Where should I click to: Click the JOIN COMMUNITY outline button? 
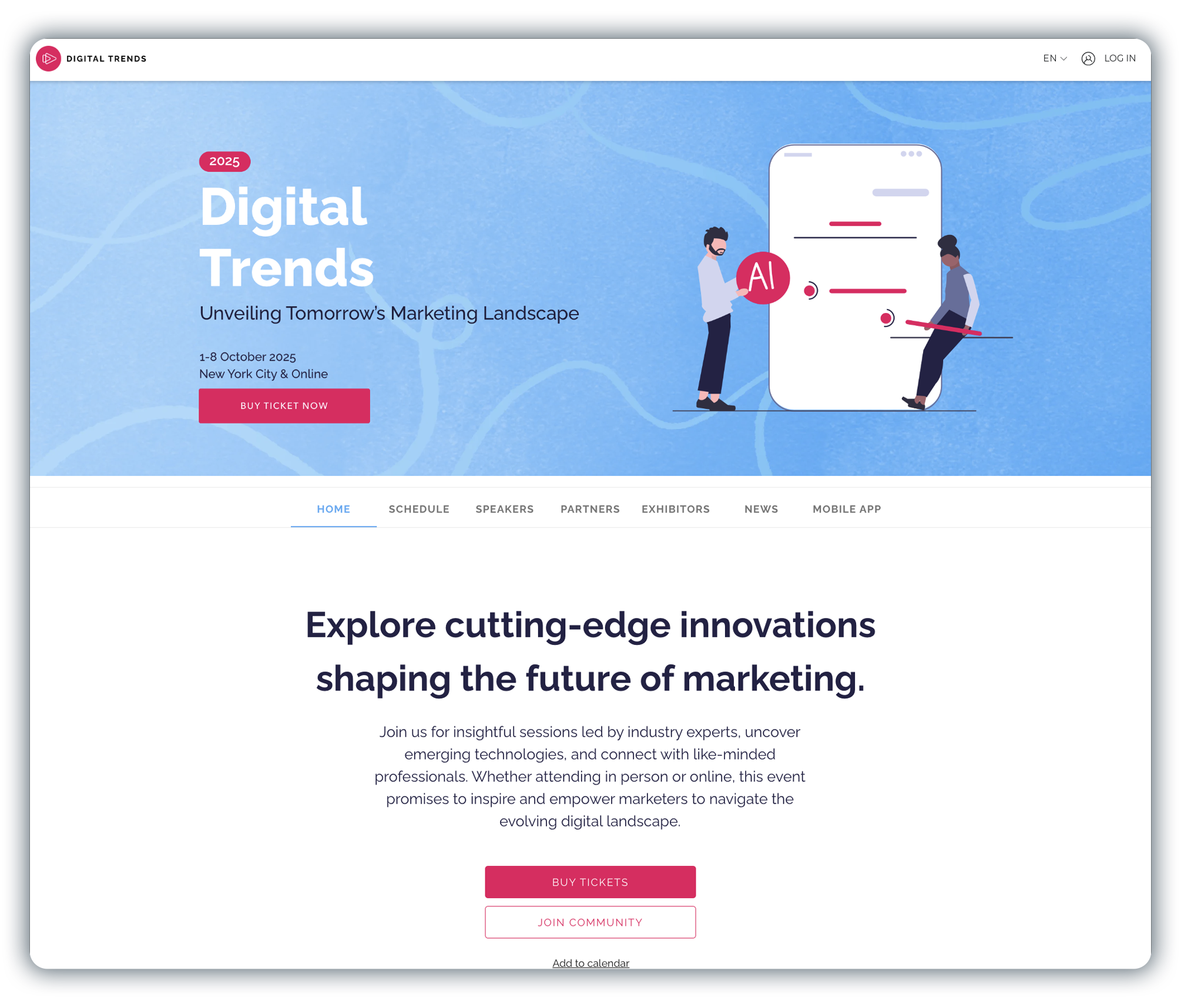[x=590, y=921]
